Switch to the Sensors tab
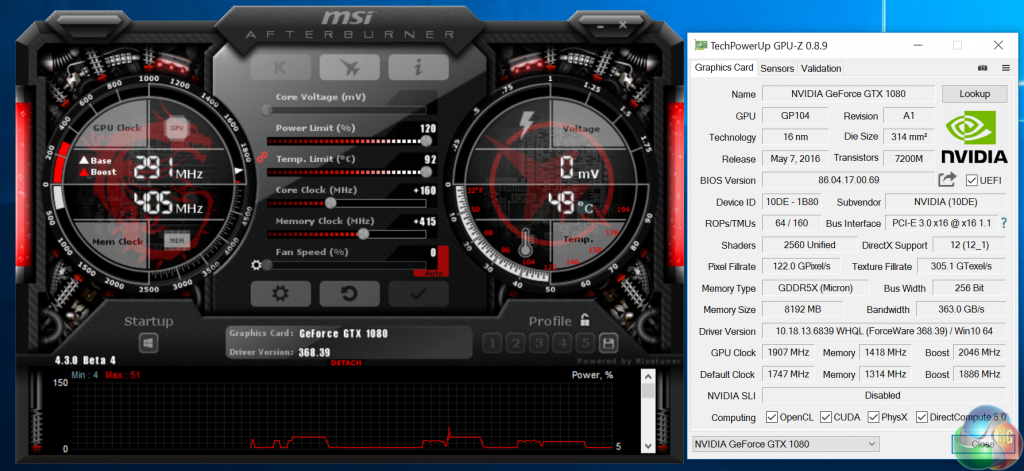 [x=777, y=68]
